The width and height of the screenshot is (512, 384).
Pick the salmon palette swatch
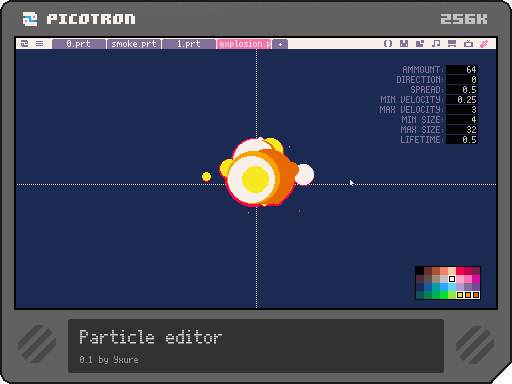[444, 271]
